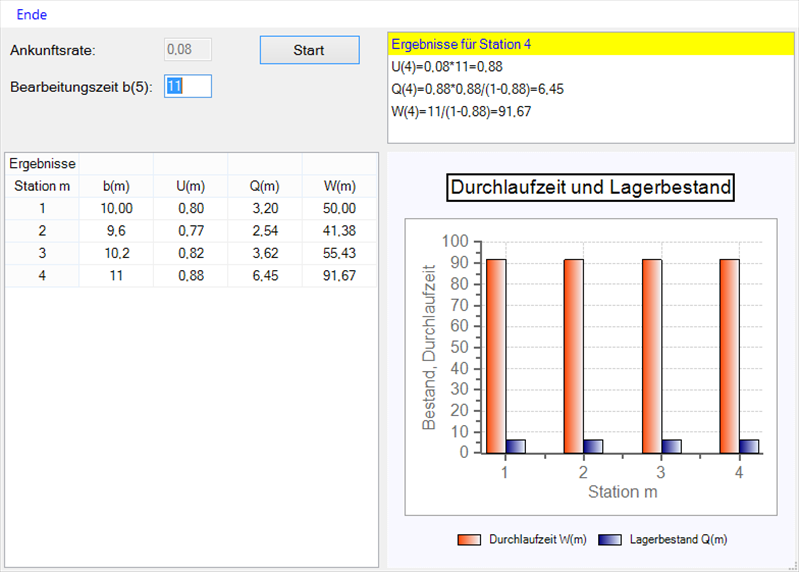Select the W(4)=11/(1-0,88)=91,67 line
Image resolution: width=799 pixels, height=572 pixels.
[x=461, y=111]
